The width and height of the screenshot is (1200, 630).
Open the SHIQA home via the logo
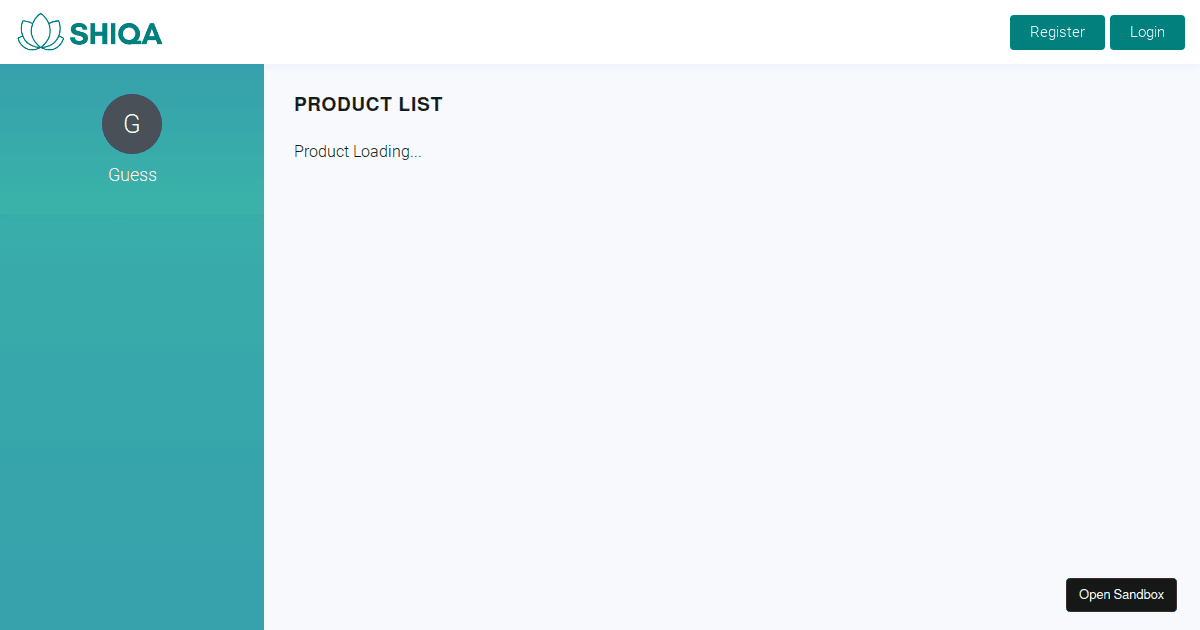click(x=90, y=31)
